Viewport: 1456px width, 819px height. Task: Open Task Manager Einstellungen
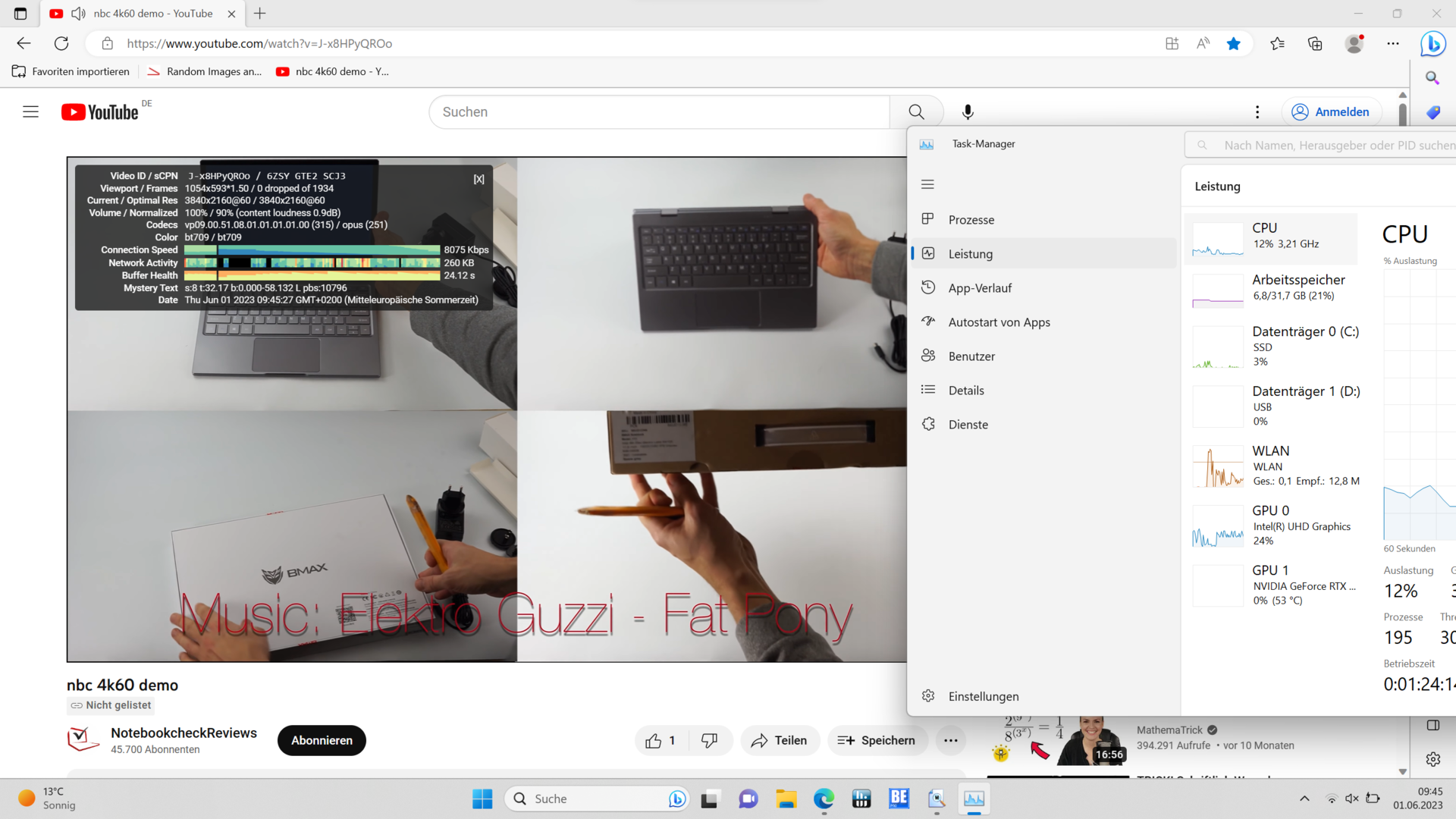tap(1043, 696)
